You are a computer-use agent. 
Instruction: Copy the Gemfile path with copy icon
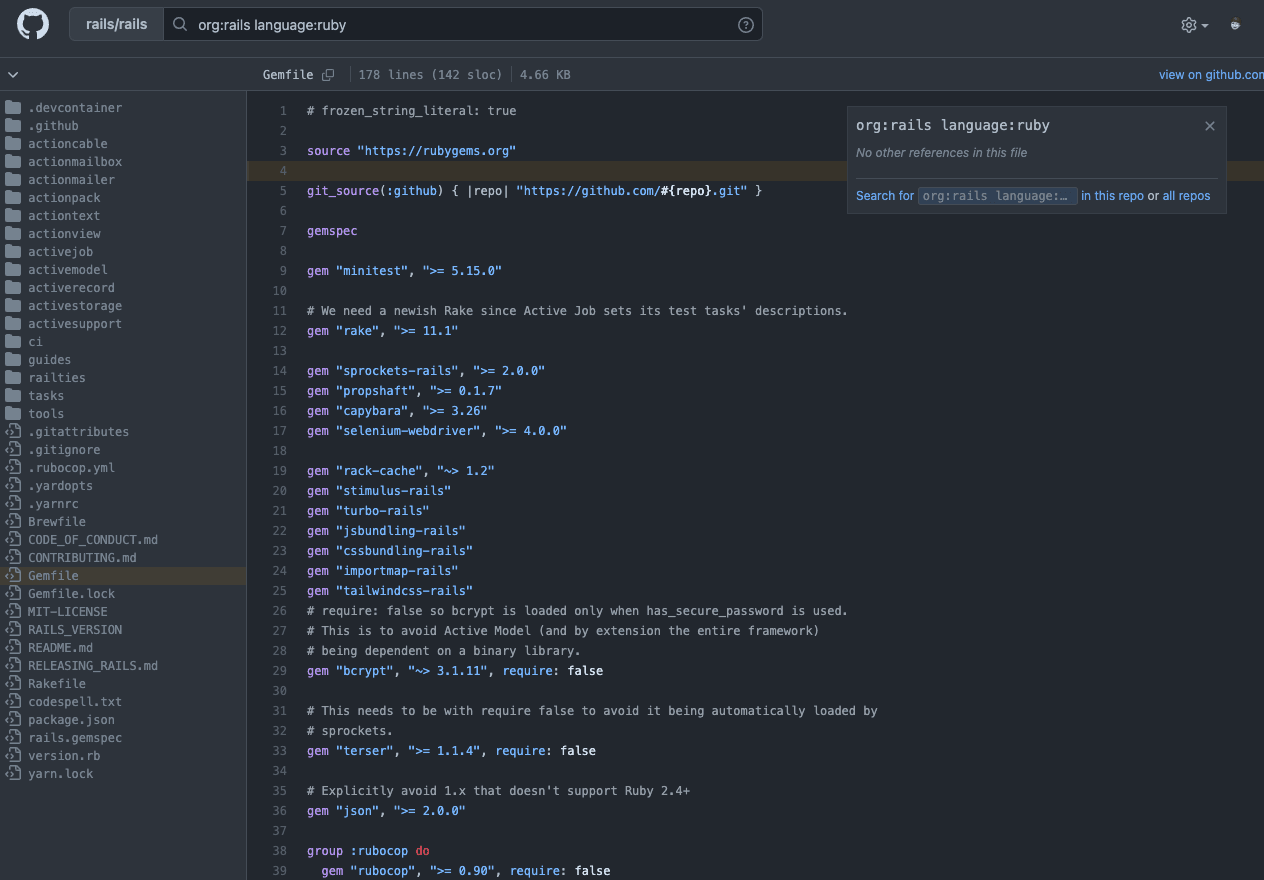click(328, 75)
